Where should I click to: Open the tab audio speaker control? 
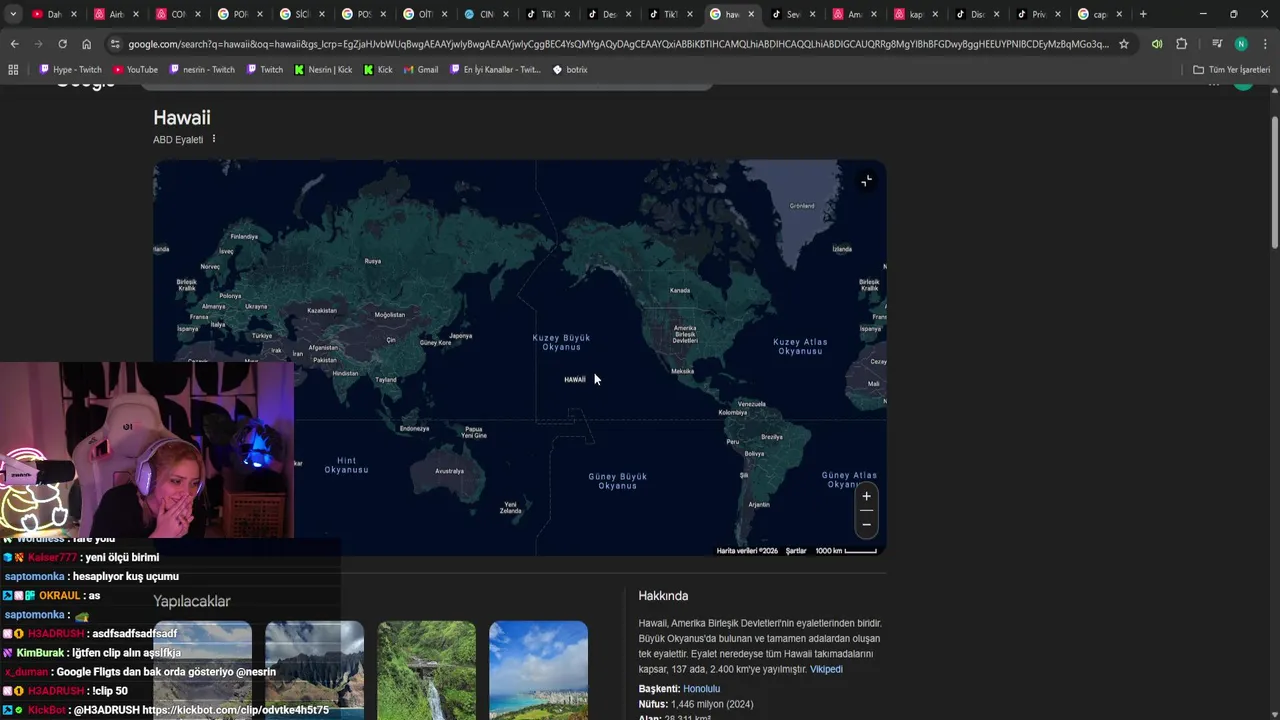tap(1157, 44)
